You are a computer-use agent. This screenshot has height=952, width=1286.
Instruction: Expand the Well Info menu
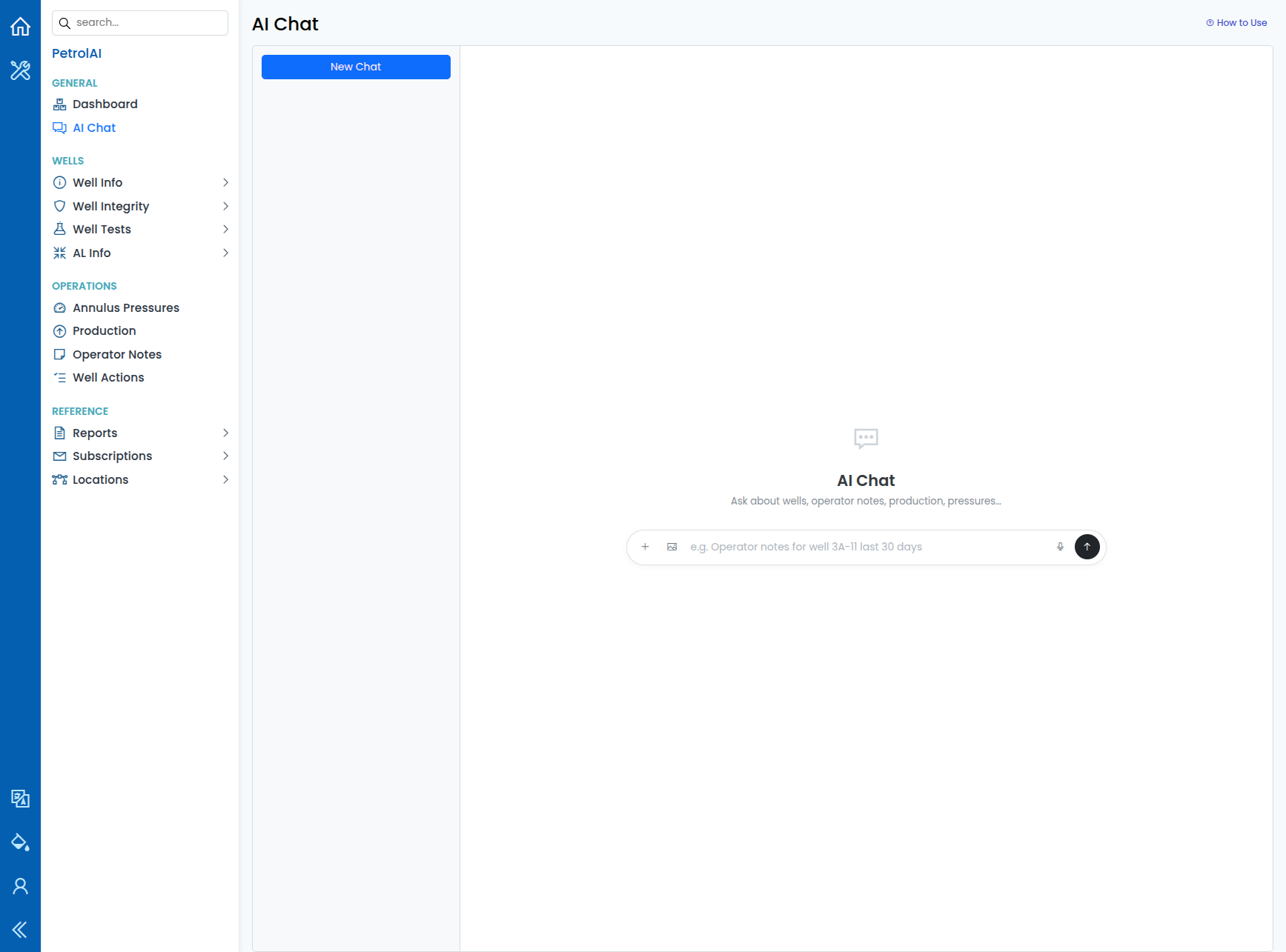(x=140, y=182)
